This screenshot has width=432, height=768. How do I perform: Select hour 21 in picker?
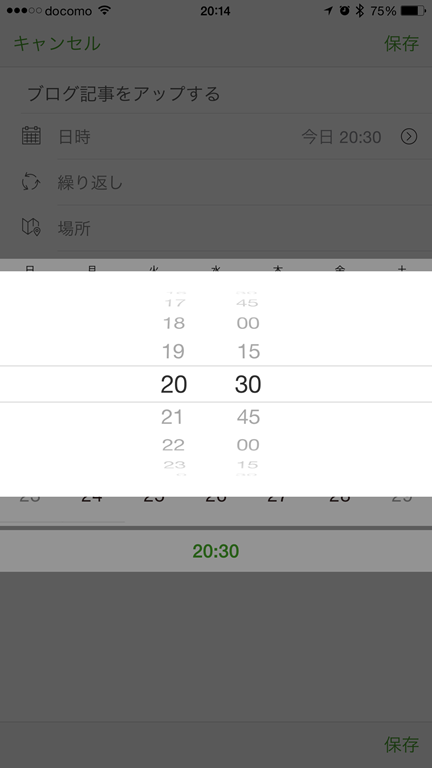point(173,417)
